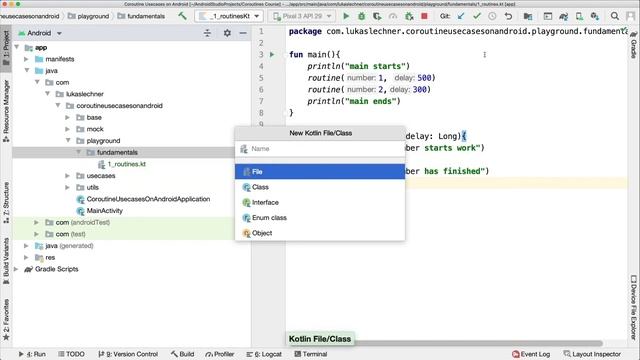
Task: Collapse all in project panel icon
Action: (207, 33)
